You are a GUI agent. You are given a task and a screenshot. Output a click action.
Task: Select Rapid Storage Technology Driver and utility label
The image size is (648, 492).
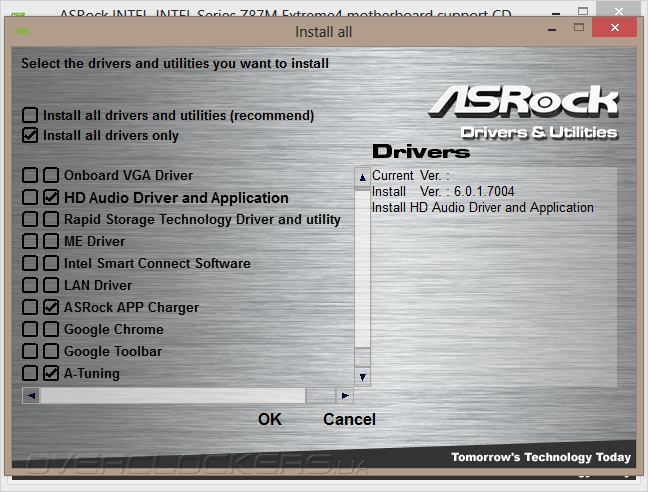(x=202, y=219)
